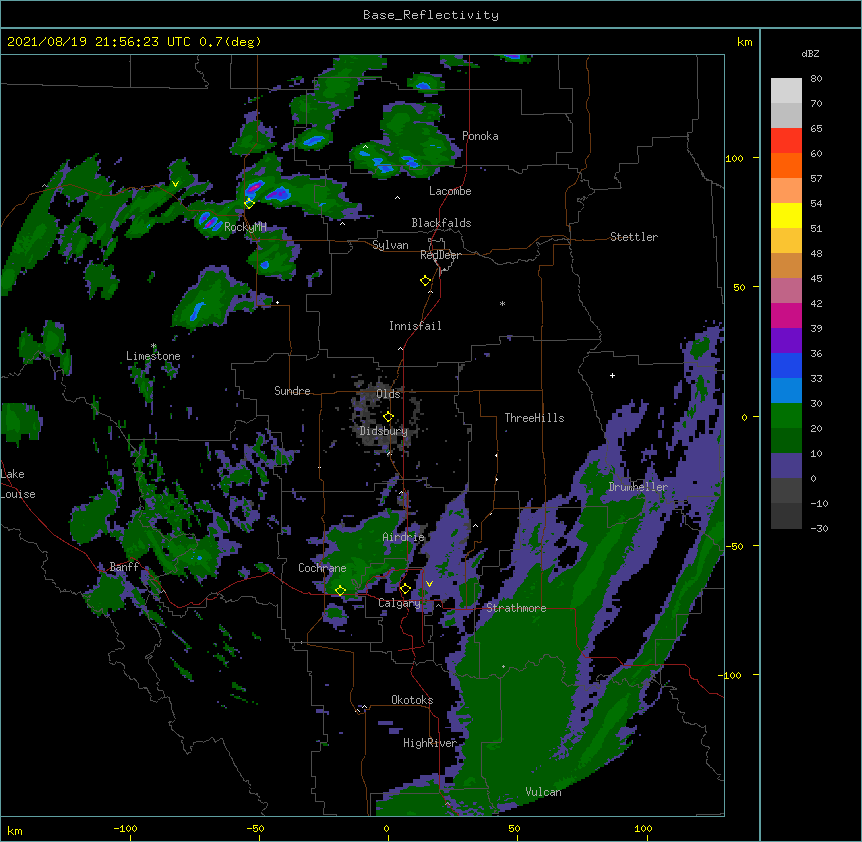Screen dimensions: 862x842
Task: Click the yellow V marker above Calgary
Action: pyautogui.click(x=429, y=584)
